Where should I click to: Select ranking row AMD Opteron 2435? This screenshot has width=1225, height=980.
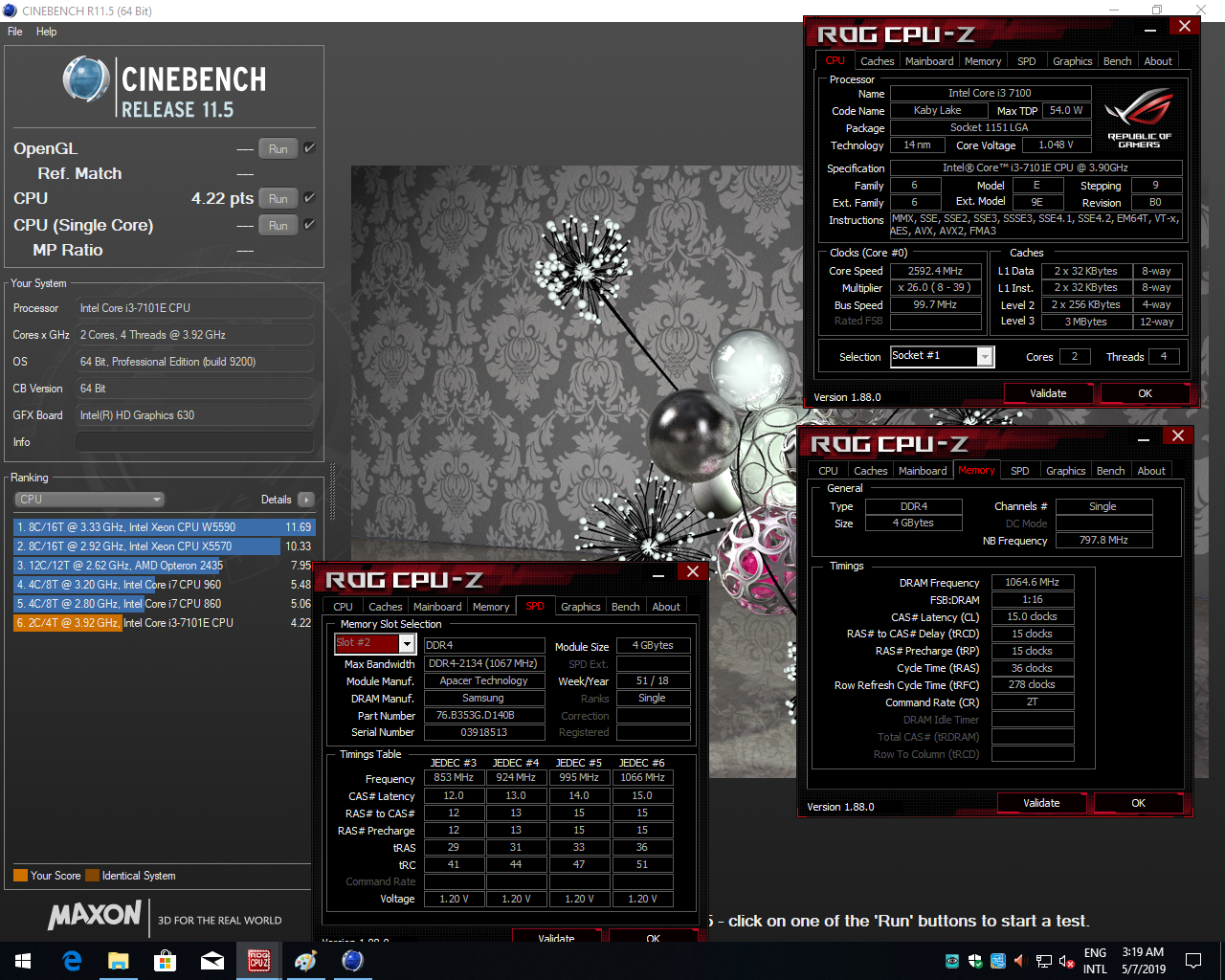pos(163,566)
